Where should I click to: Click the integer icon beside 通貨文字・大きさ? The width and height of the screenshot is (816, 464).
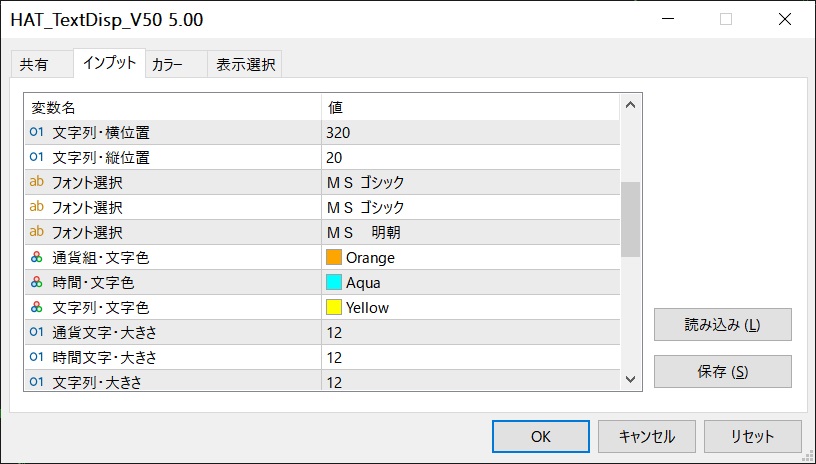pos(37,332)
